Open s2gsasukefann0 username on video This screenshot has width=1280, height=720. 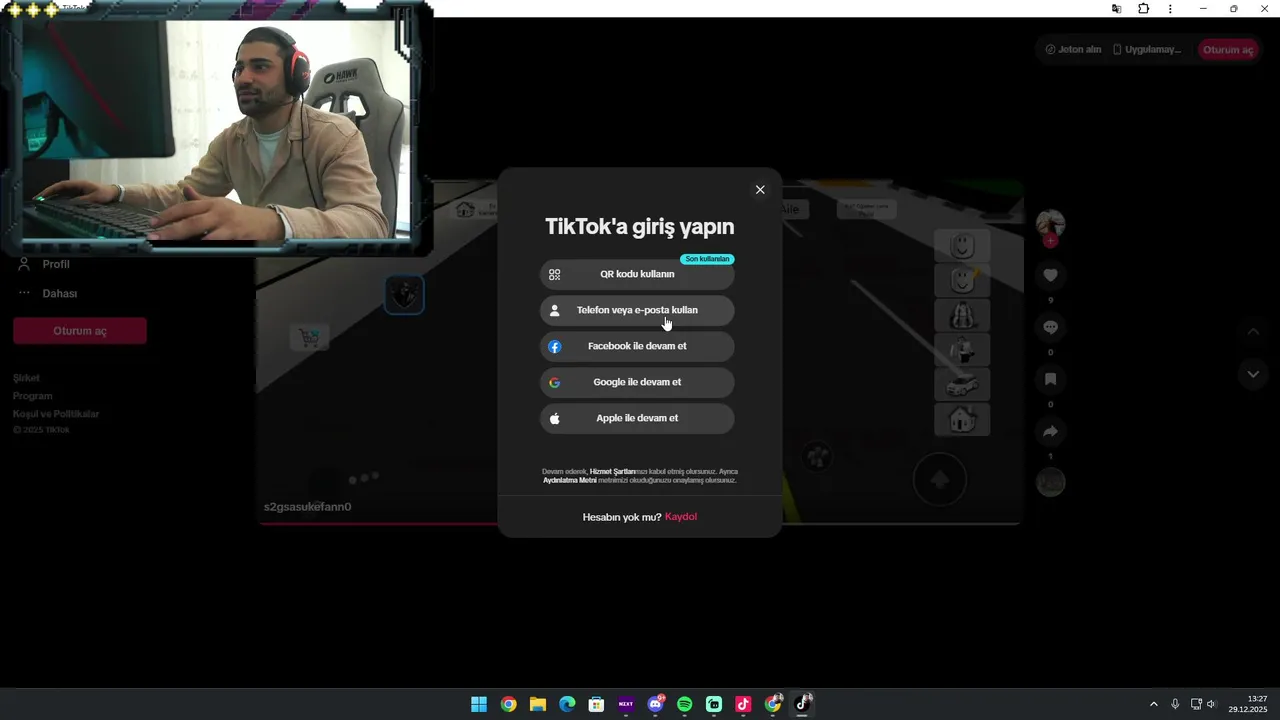[308, 507]
